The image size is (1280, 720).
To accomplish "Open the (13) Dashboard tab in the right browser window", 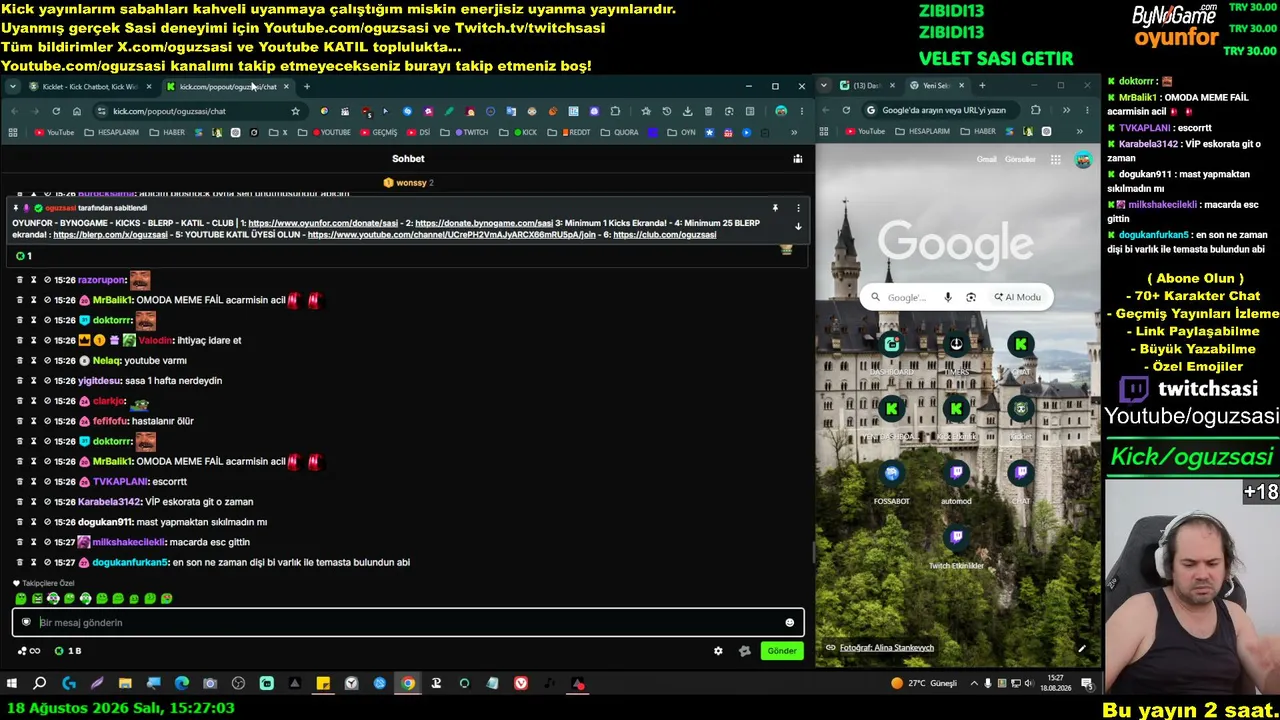I will (866, 86).
